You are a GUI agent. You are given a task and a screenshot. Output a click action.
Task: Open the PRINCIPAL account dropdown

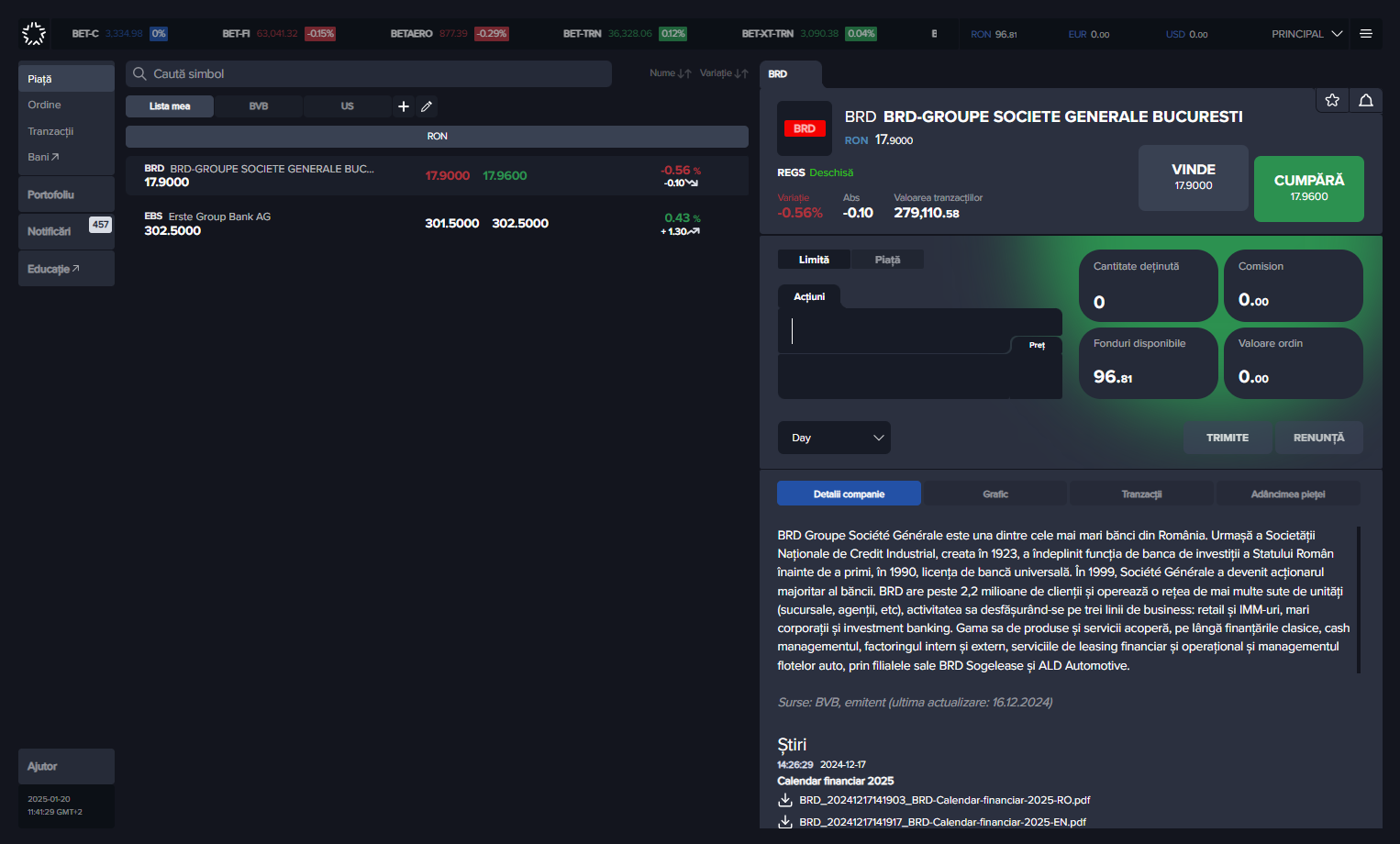pyautogui.click(x=1306, y=34)
